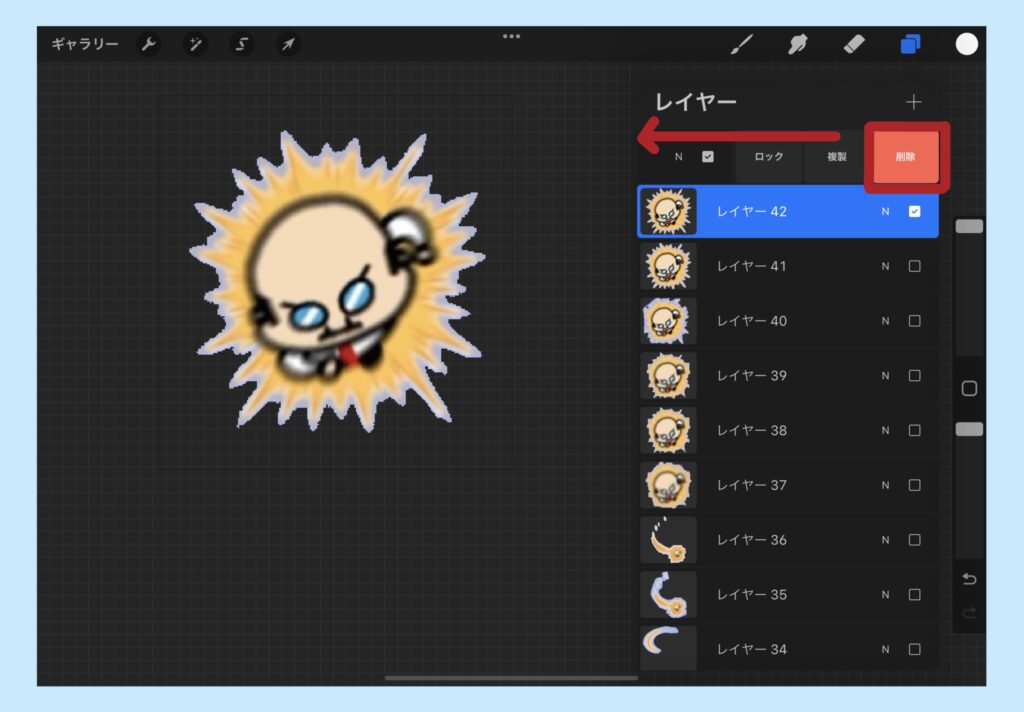Viewport: 1024px width, 712px height.
Task: Show レイヤー 38 visibility checkbox
Action: click(914, 430)
